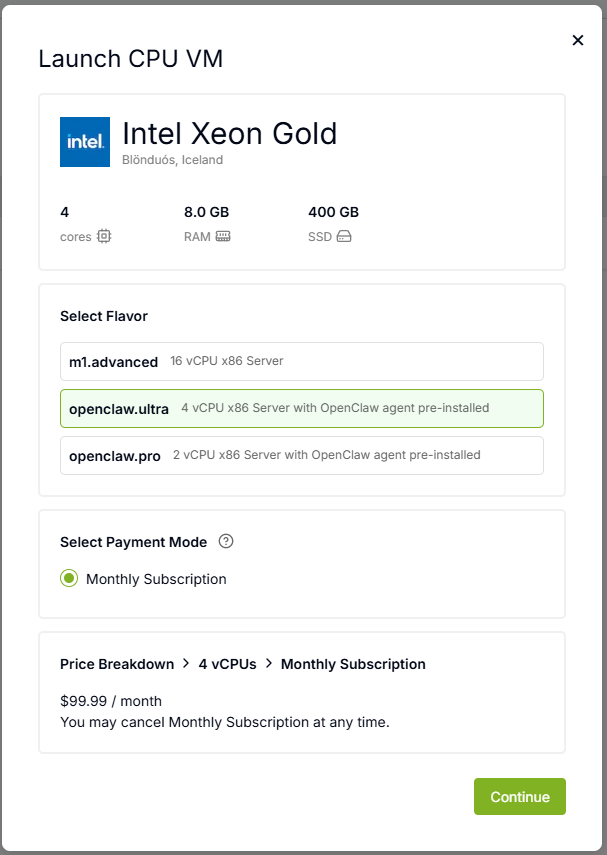Close the Launch CPU VM dialog
Screen dimensions: 607x855
577,40
